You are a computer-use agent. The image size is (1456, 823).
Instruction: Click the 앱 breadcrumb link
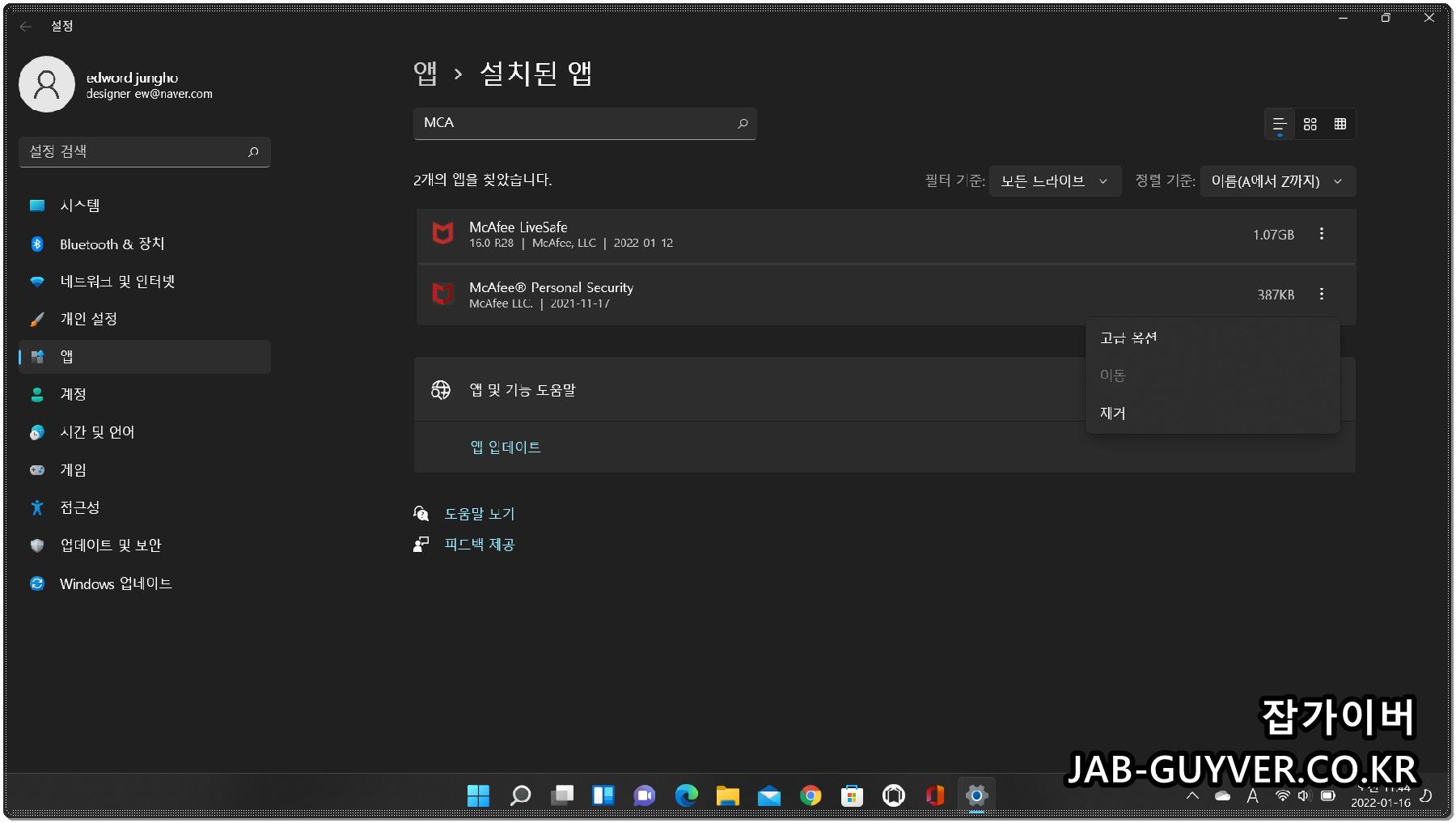pyautogui.click(x=425, y=74)
